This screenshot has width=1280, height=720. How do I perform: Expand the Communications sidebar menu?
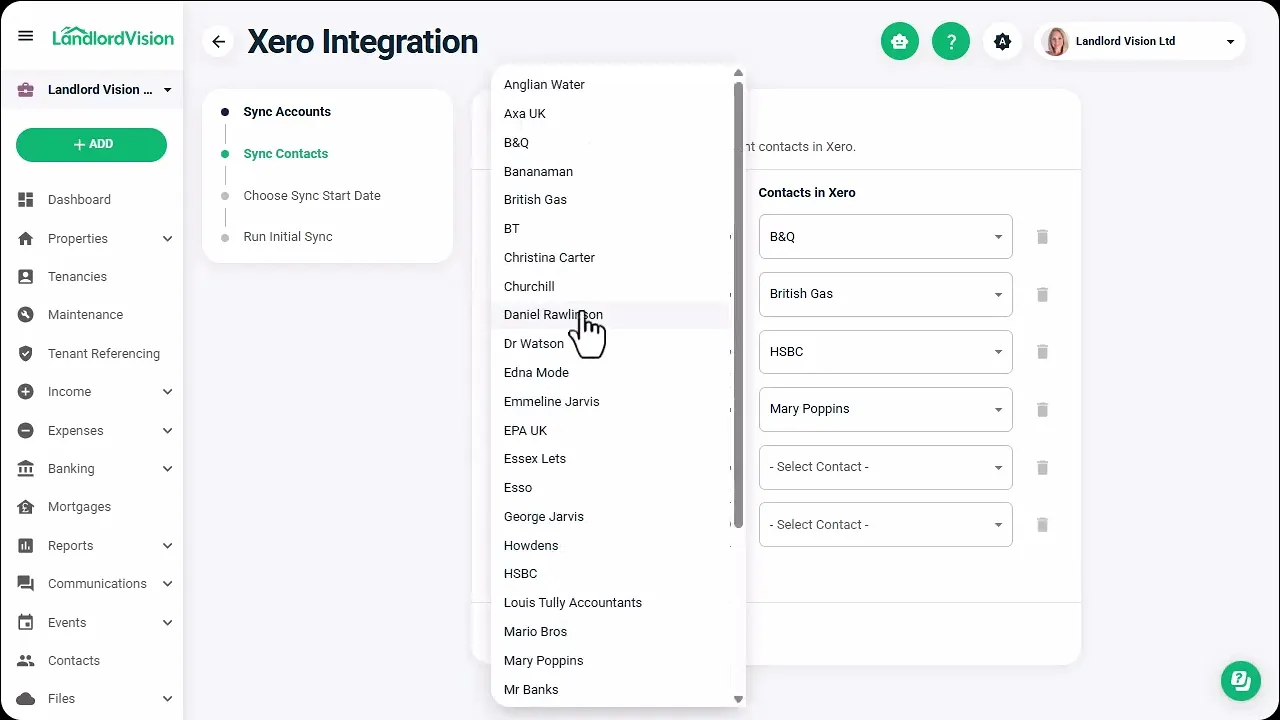coord(167,584)
